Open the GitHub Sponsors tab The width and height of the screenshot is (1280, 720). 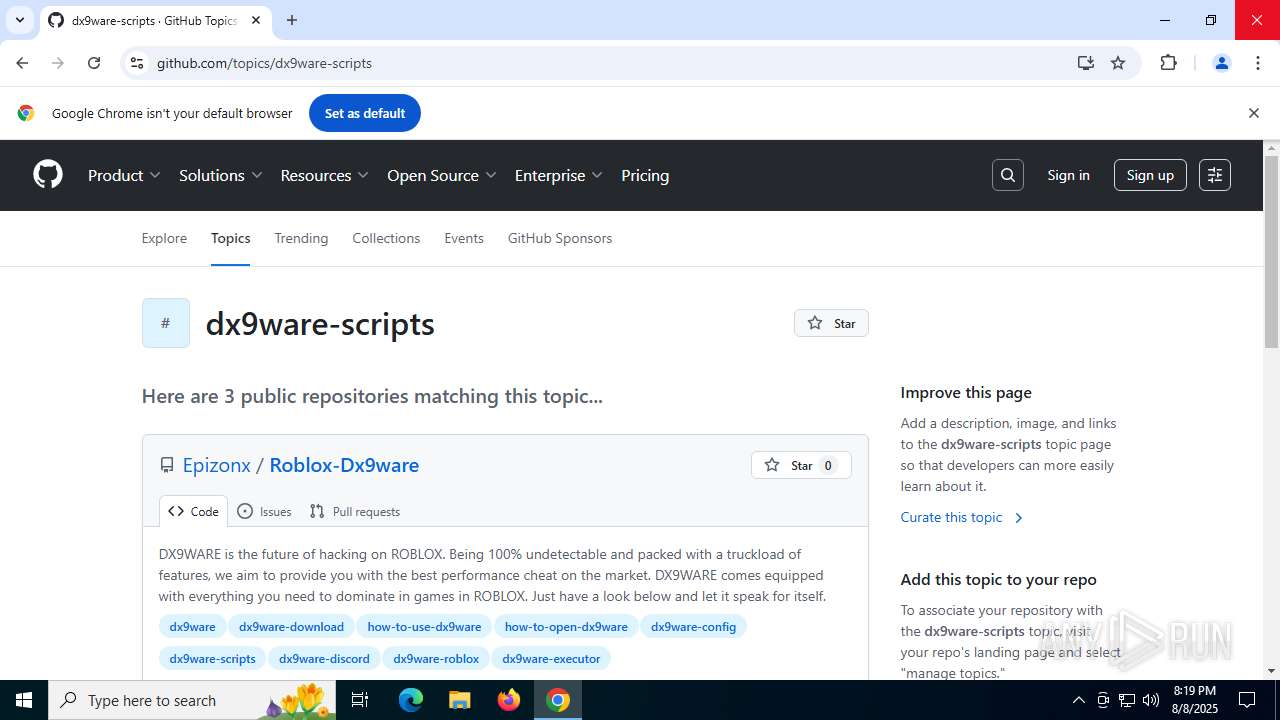(x=560, y=238)
